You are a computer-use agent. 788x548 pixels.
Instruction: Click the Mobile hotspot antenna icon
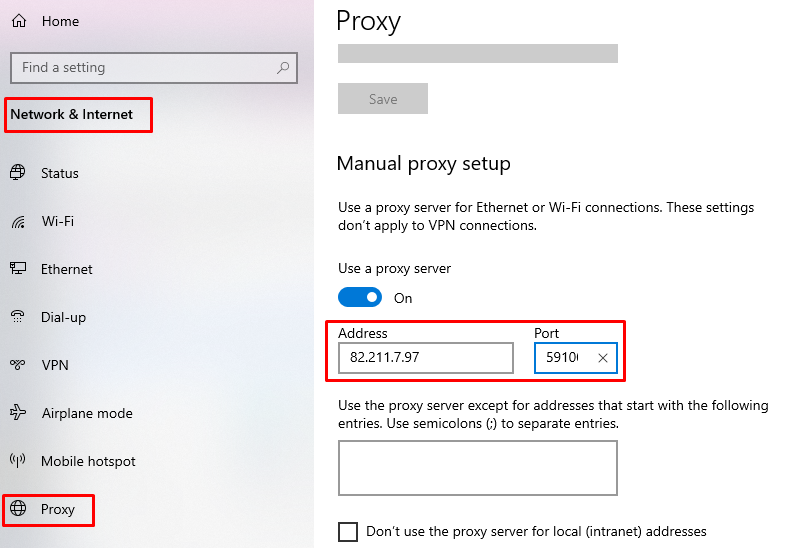coord(18,460)
